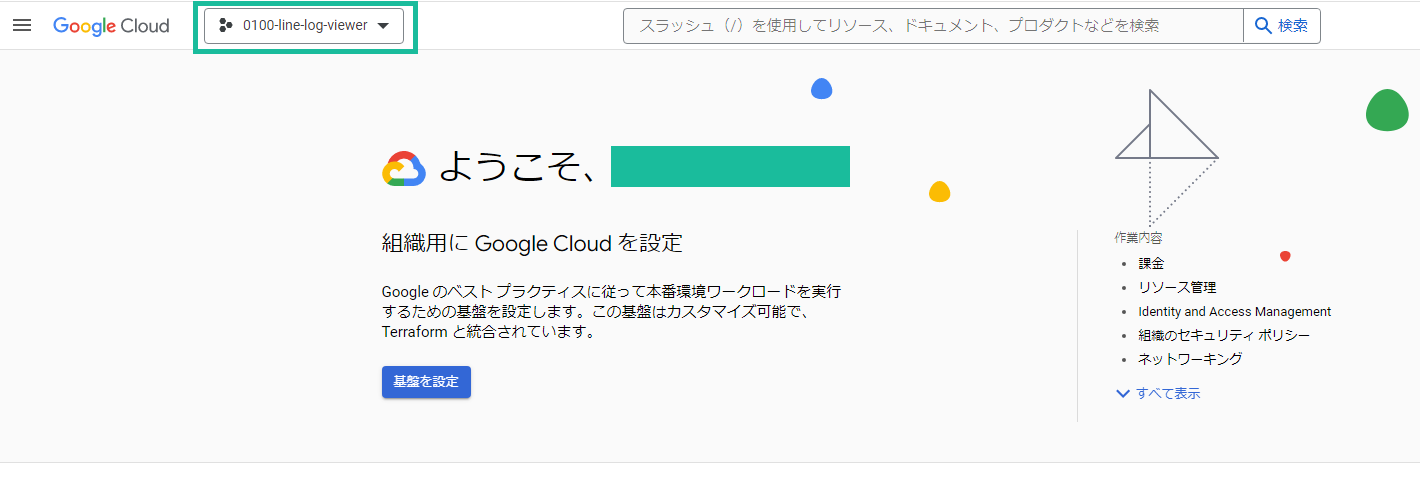Open the 0100-line-log-viewer project selector
Screen dimensions: 1420x484
pyautogui.click(x=304, y=26)
